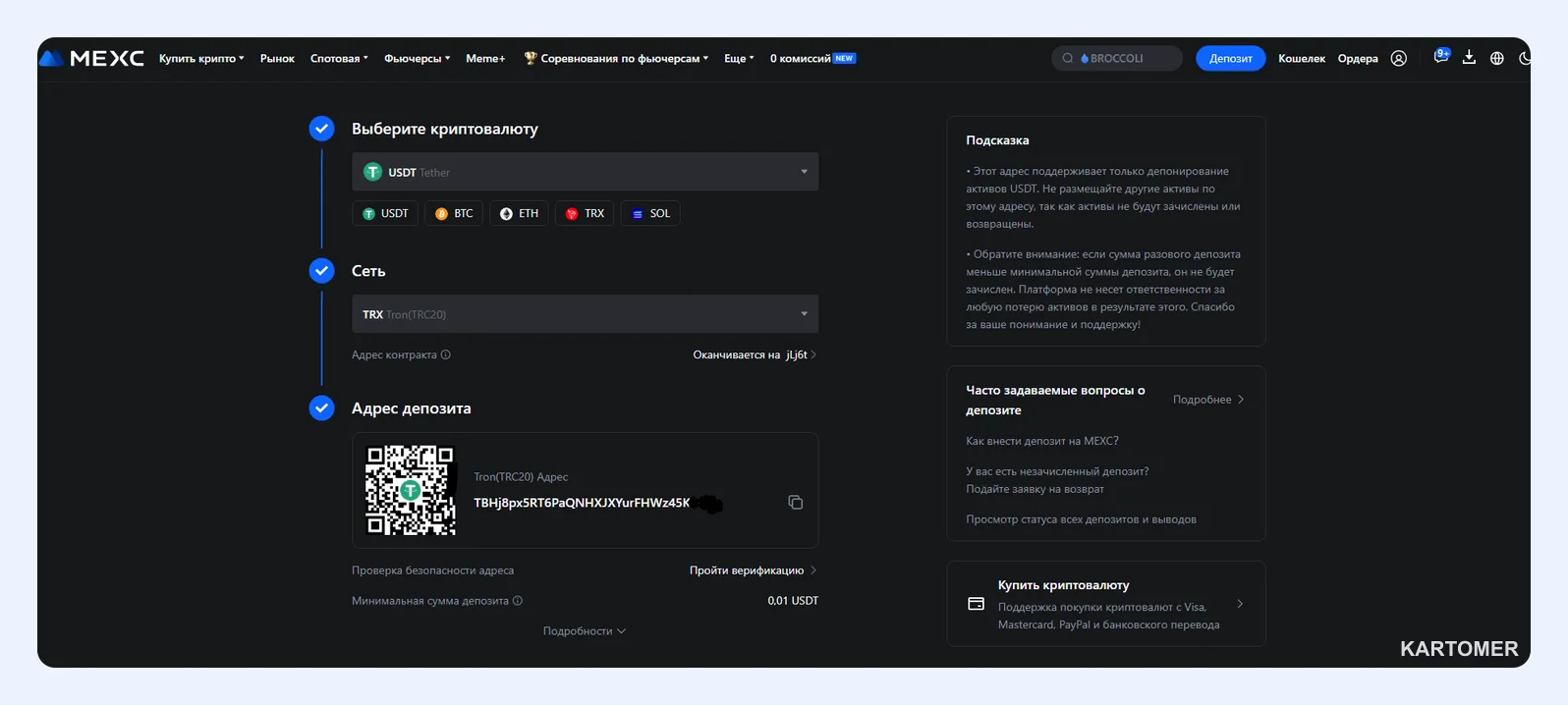The width and height of the screenshot is (1568, 705).
Task: Open the Спотовая menu
Action: click(x=339, y=59)
